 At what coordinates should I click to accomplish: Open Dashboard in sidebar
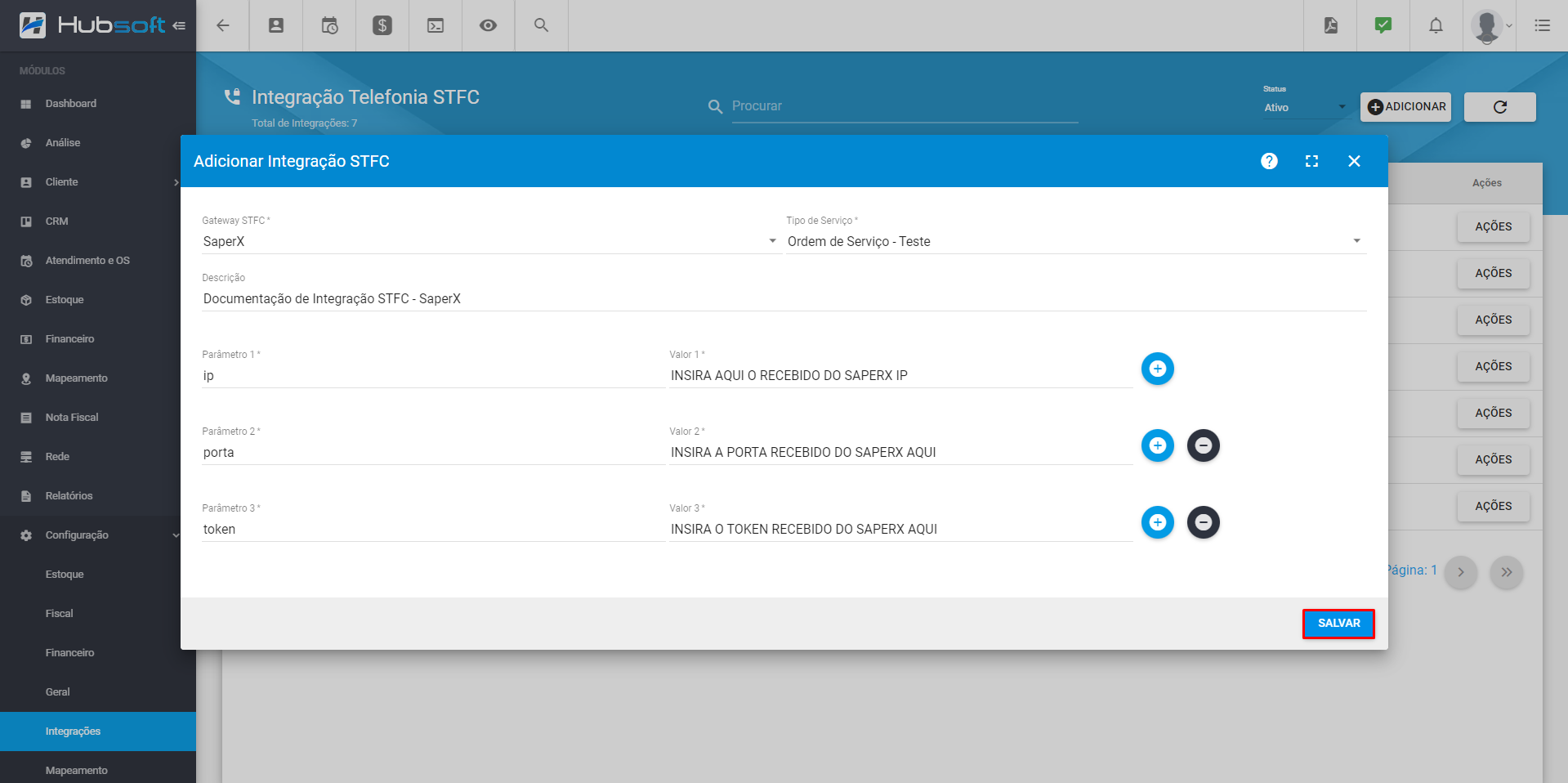(x=98, y=104)
